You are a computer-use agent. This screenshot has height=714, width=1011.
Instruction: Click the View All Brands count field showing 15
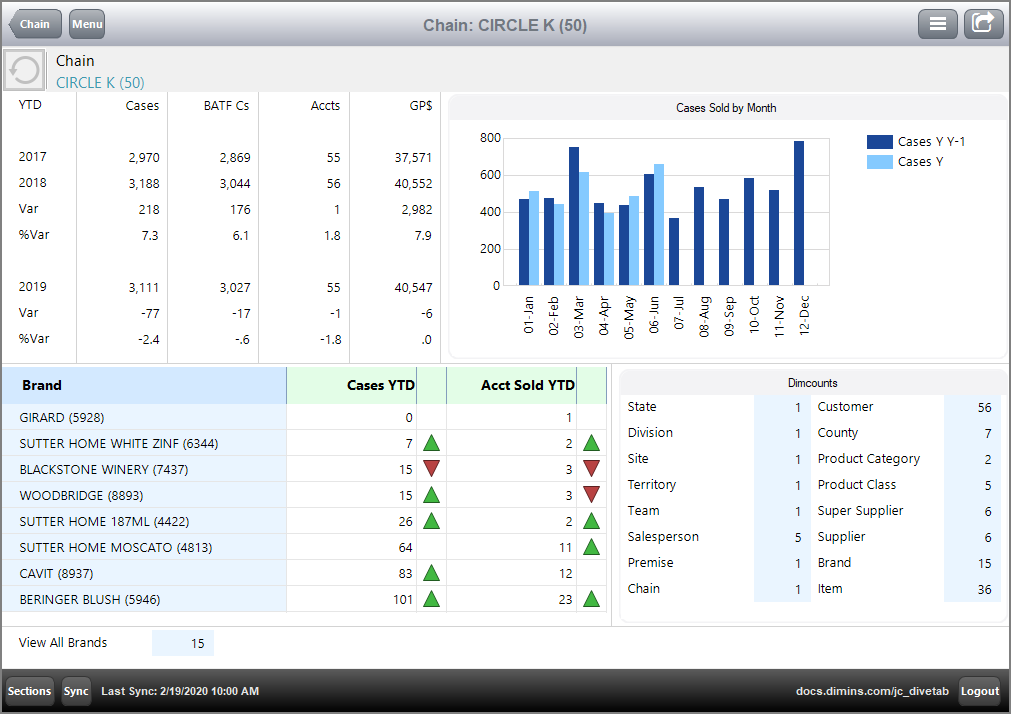tap(183, 642)
